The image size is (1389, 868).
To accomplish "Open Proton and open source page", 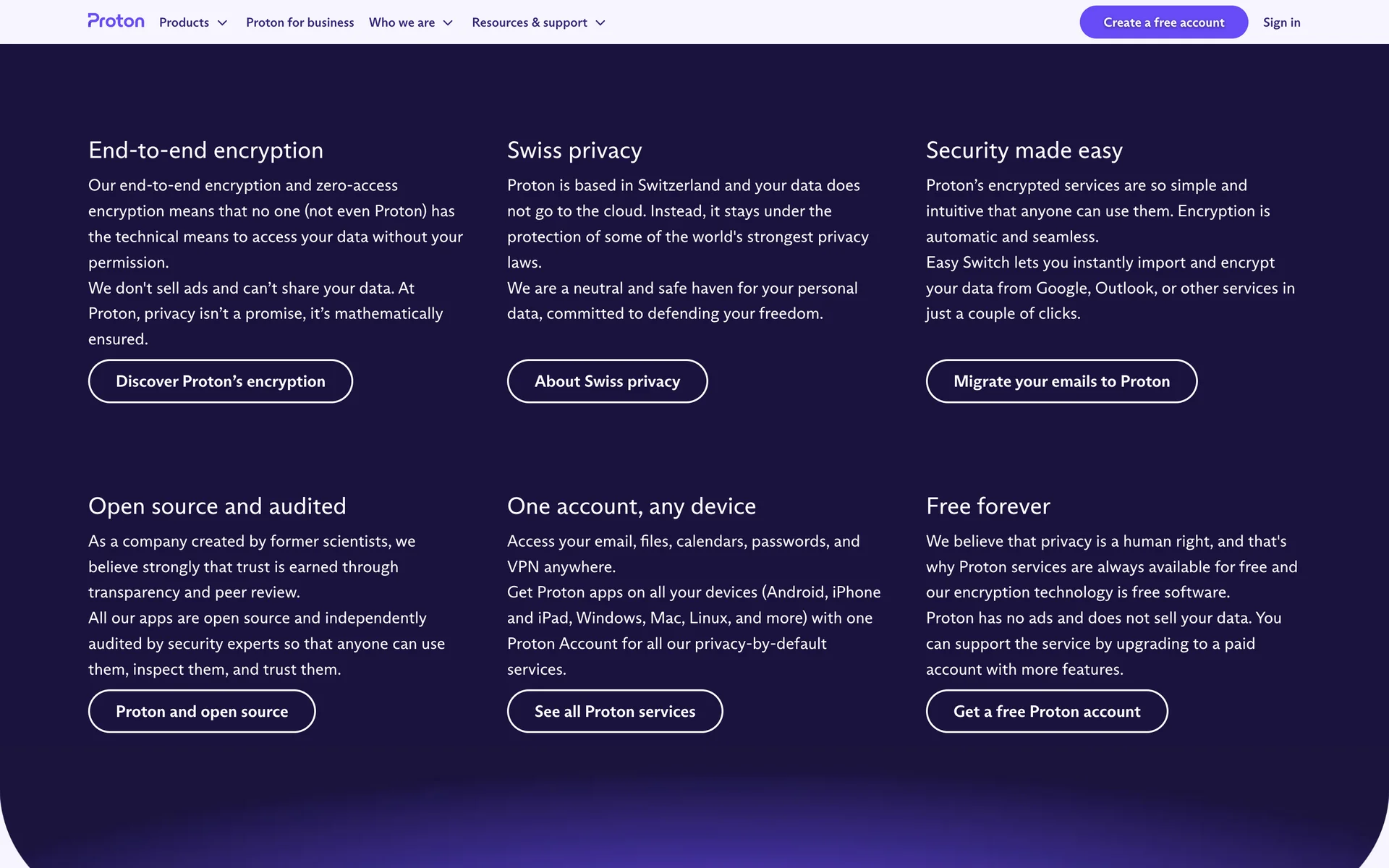I will [x=202, y=711].
